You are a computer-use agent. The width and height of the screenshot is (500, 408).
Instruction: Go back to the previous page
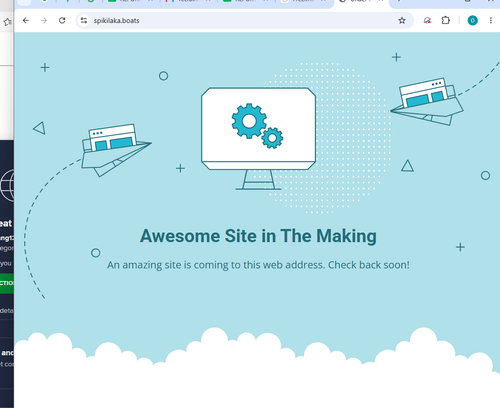click(x=26, y=21)
